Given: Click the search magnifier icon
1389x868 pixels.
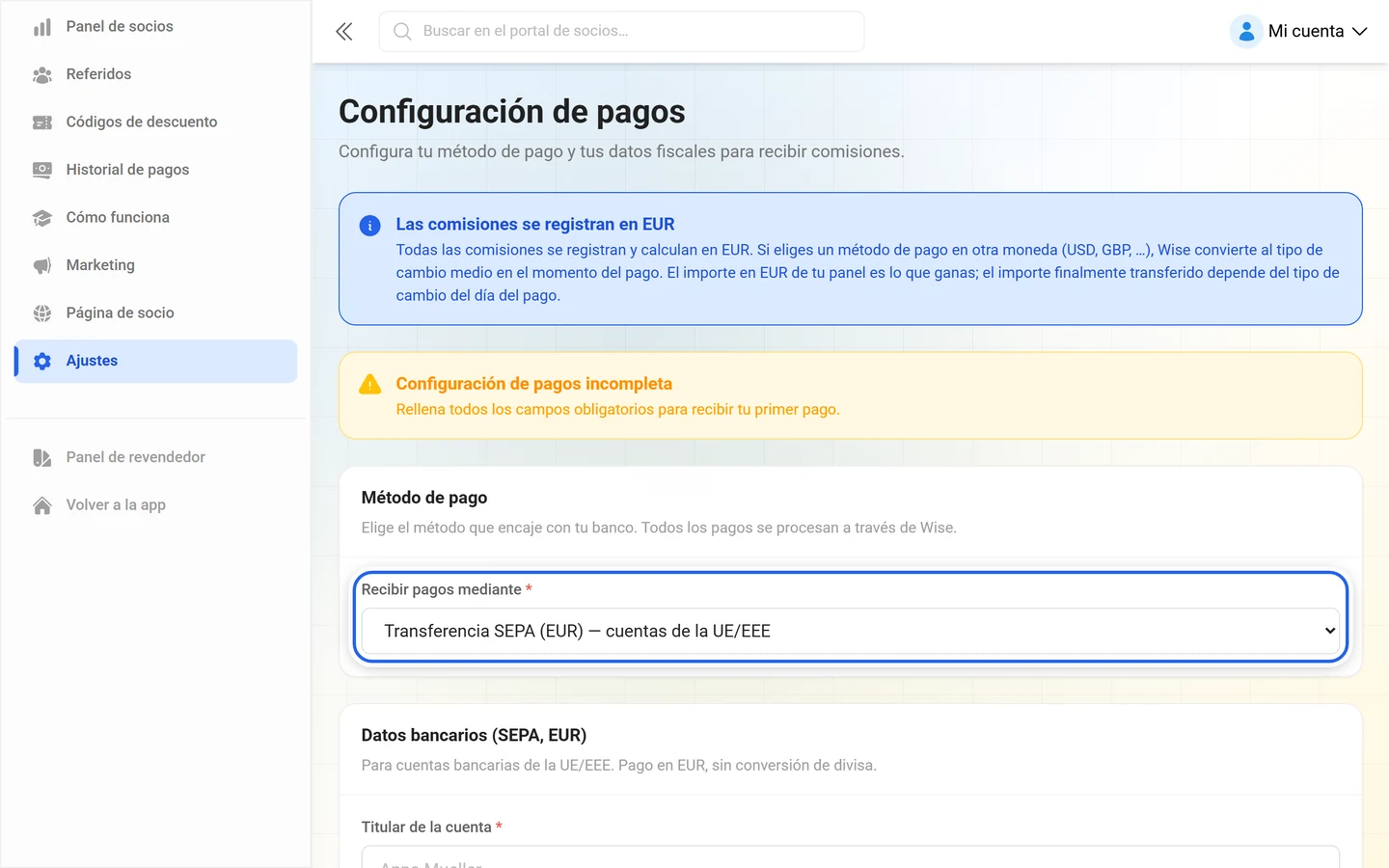Looking at the screenshot, I should point(402,32).
